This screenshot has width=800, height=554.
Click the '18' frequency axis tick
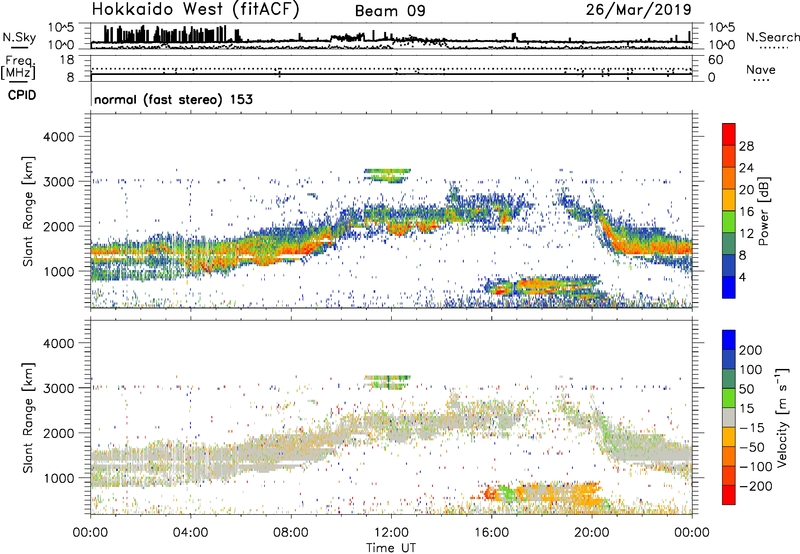click(x=67, y=60)
